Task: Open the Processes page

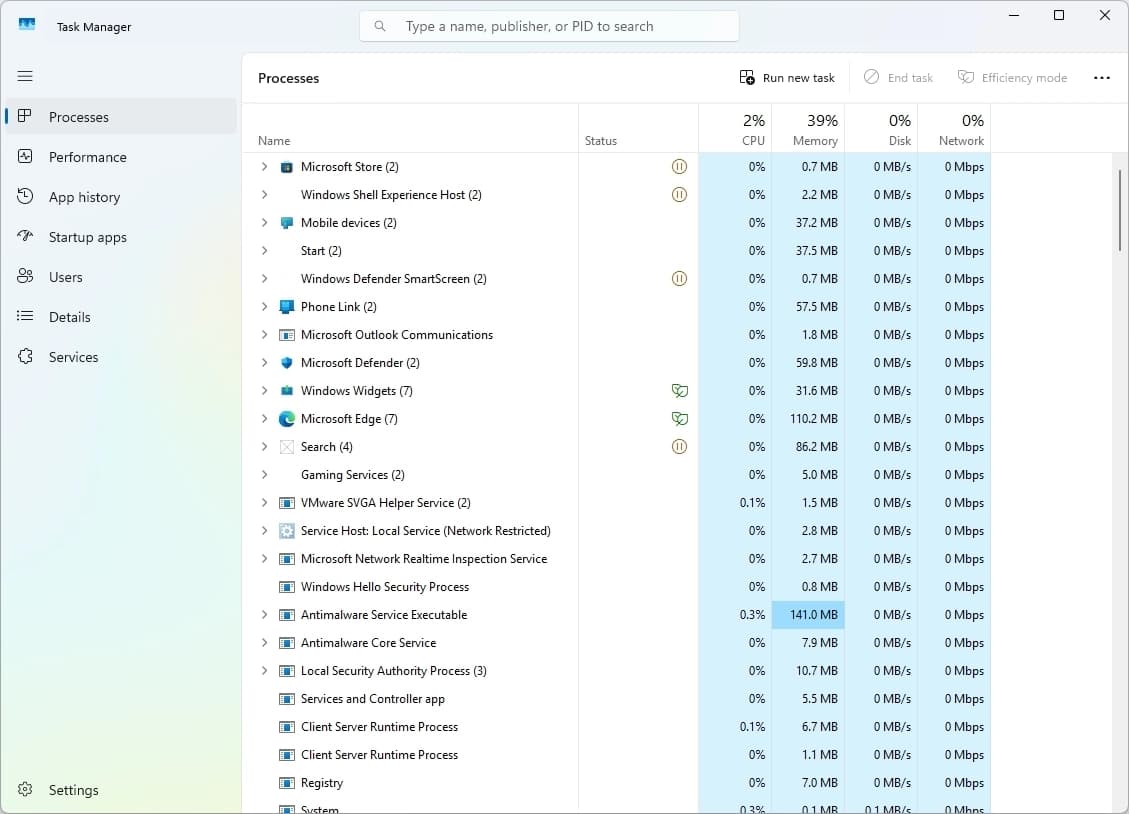Action: [121, 117]
